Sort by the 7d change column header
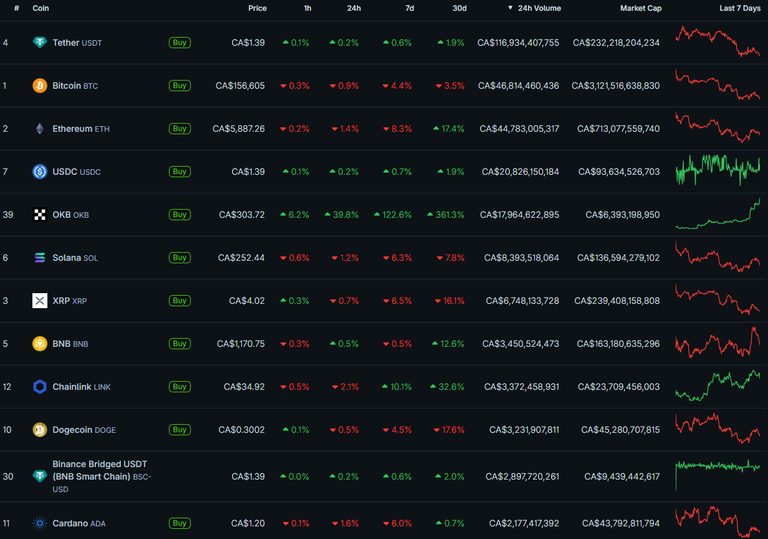This screenshot has width=768, height=539. [x=409, y=8]
